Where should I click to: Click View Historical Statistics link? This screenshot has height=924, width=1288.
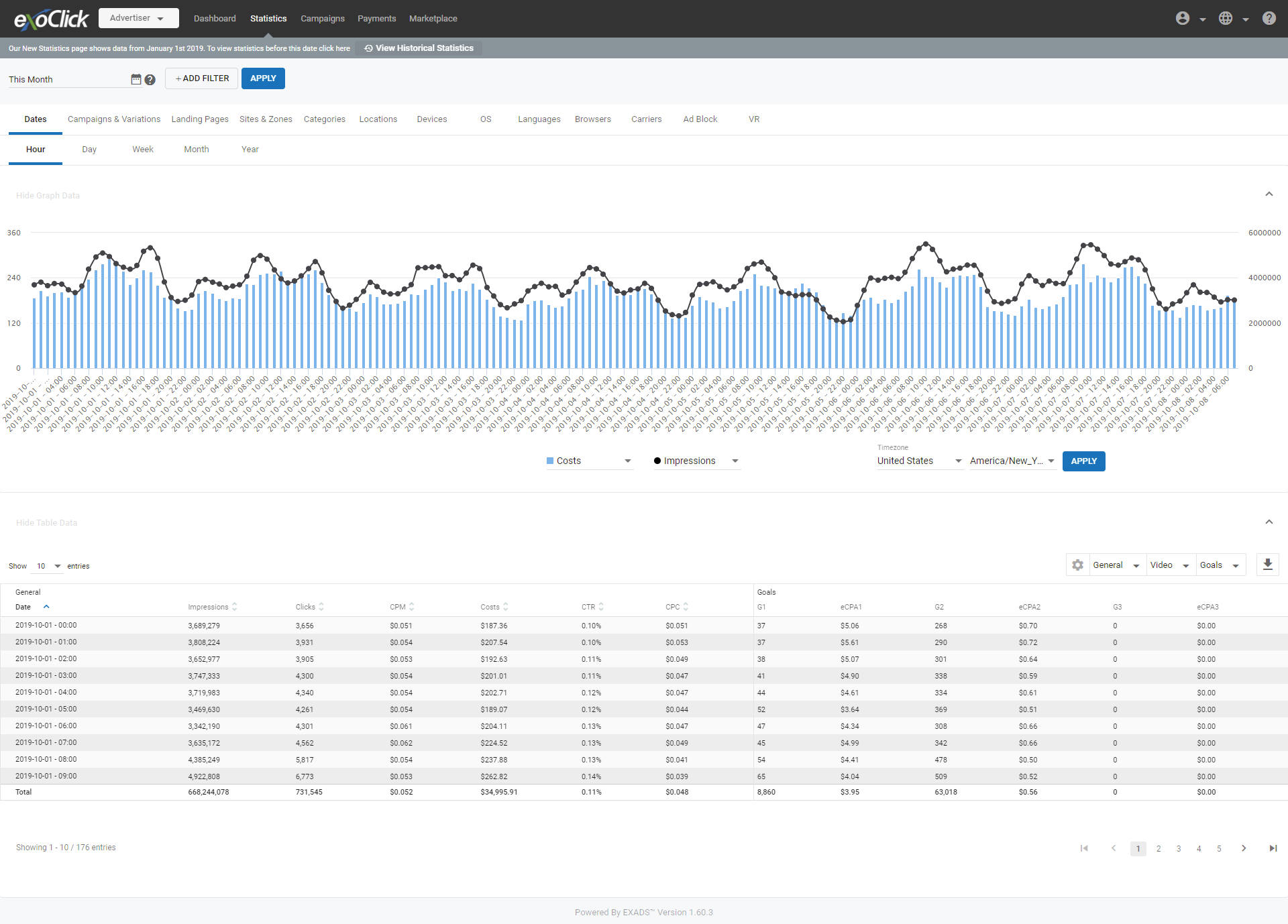pyautogui.click(x=419, y=48)
